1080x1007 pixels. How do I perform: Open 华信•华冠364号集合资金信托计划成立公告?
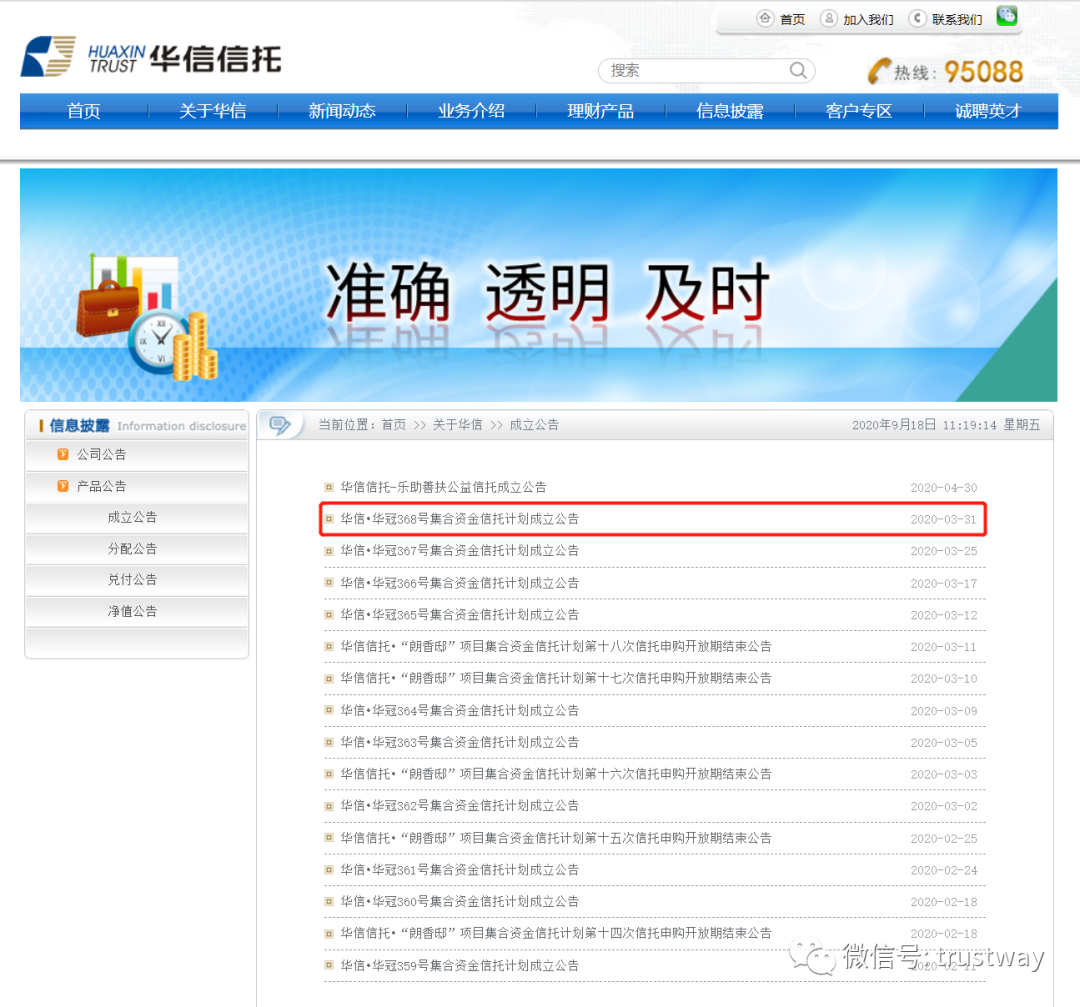pos(459,710)
